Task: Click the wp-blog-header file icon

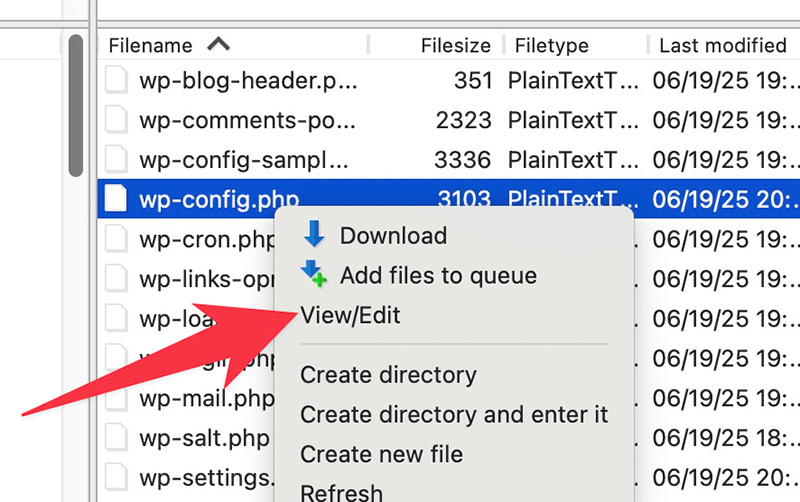Action: [116, 80]
